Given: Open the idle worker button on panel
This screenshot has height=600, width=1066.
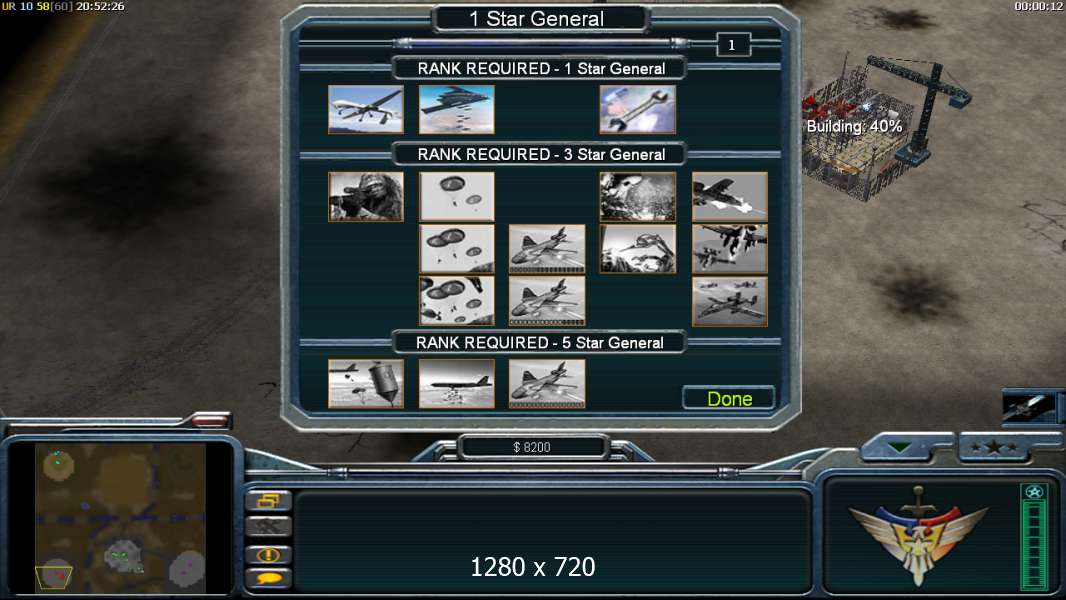Looking at the screenshot, I should point(268,526).
